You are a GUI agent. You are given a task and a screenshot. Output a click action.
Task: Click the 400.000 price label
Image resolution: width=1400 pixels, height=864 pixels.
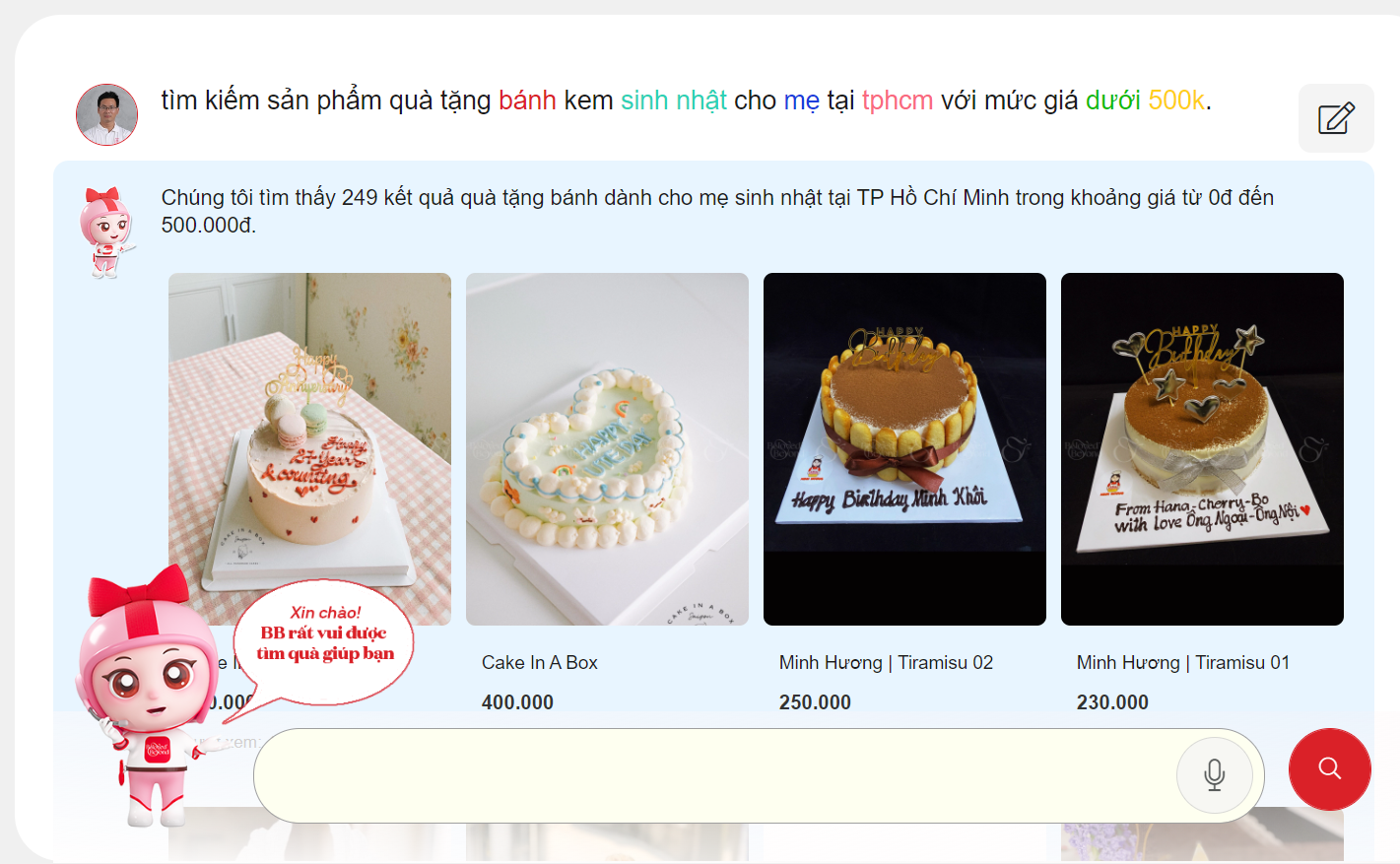coord(517,702)
